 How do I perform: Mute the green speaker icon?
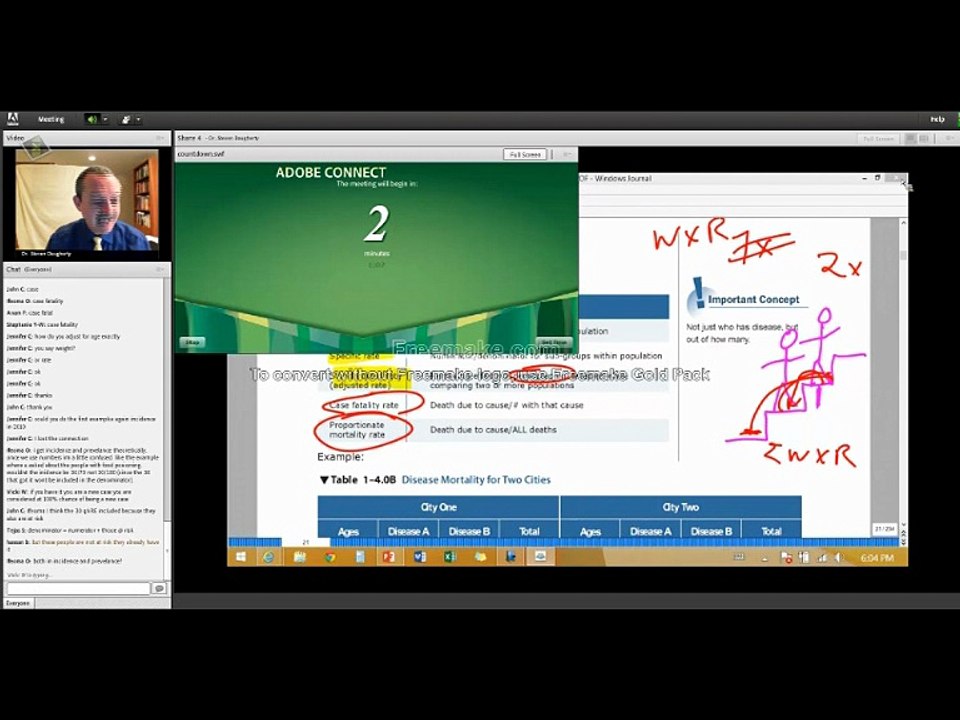click(x=92, y=119)
